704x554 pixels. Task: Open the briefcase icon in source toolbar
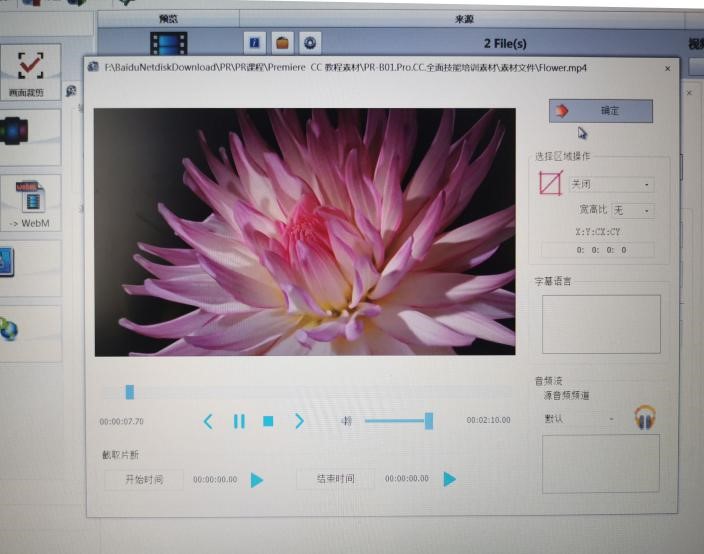pyautogui.click(x=282, y=42)
